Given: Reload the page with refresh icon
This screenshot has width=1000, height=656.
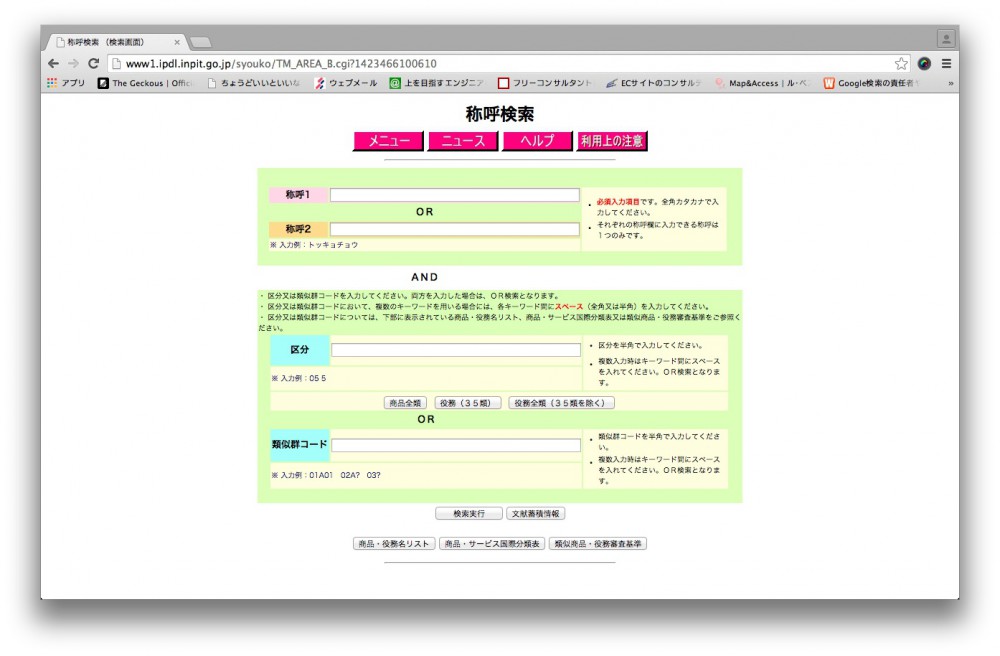Looking at the screenshot, I should [x=93, y=63].
